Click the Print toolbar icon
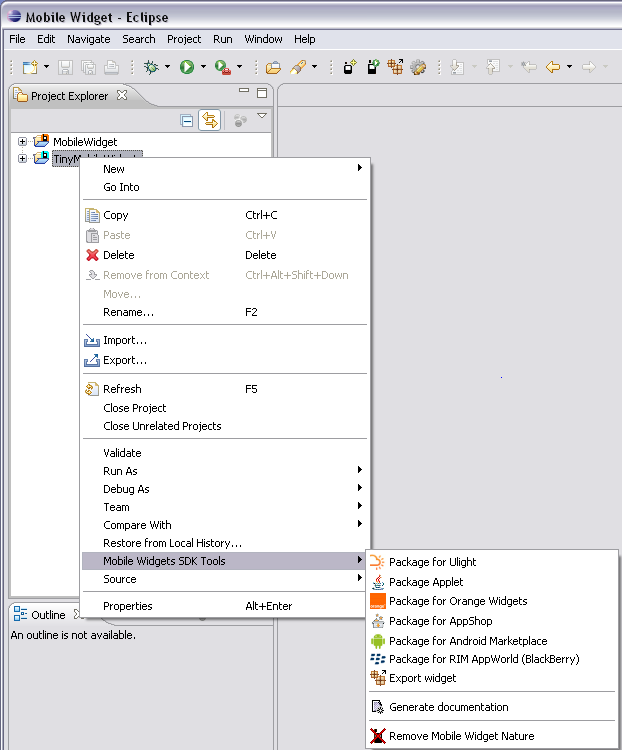622x750 pixels. coord(111,67)
